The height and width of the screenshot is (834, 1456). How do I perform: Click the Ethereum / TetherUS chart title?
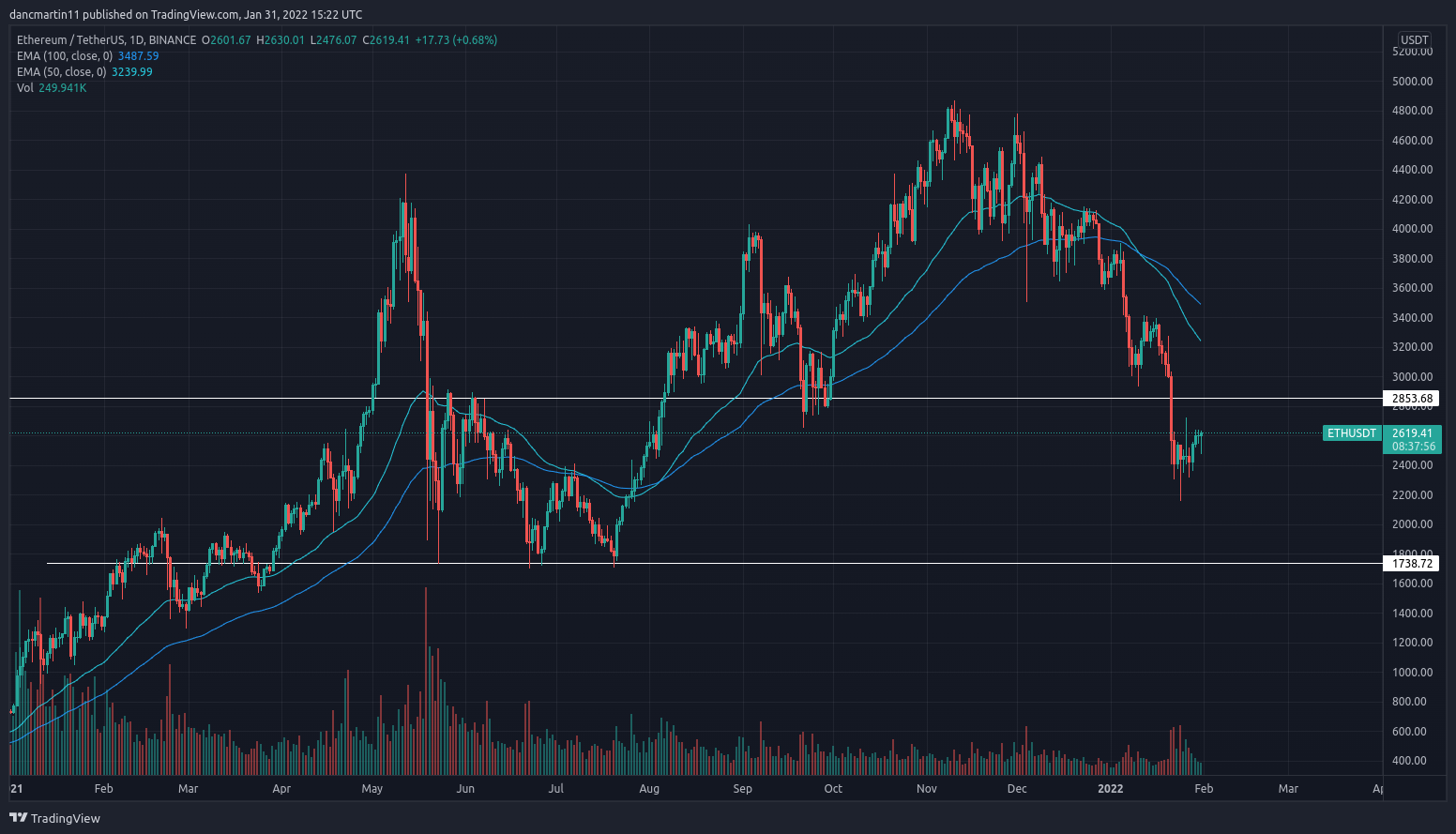pyautogui.click(x=106, y=40)
